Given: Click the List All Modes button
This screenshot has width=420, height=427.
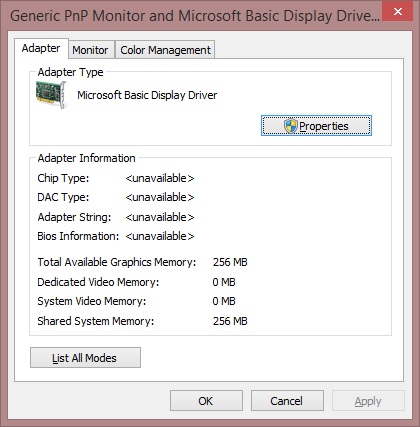Looking at the screenshot, I should [85, 358].
